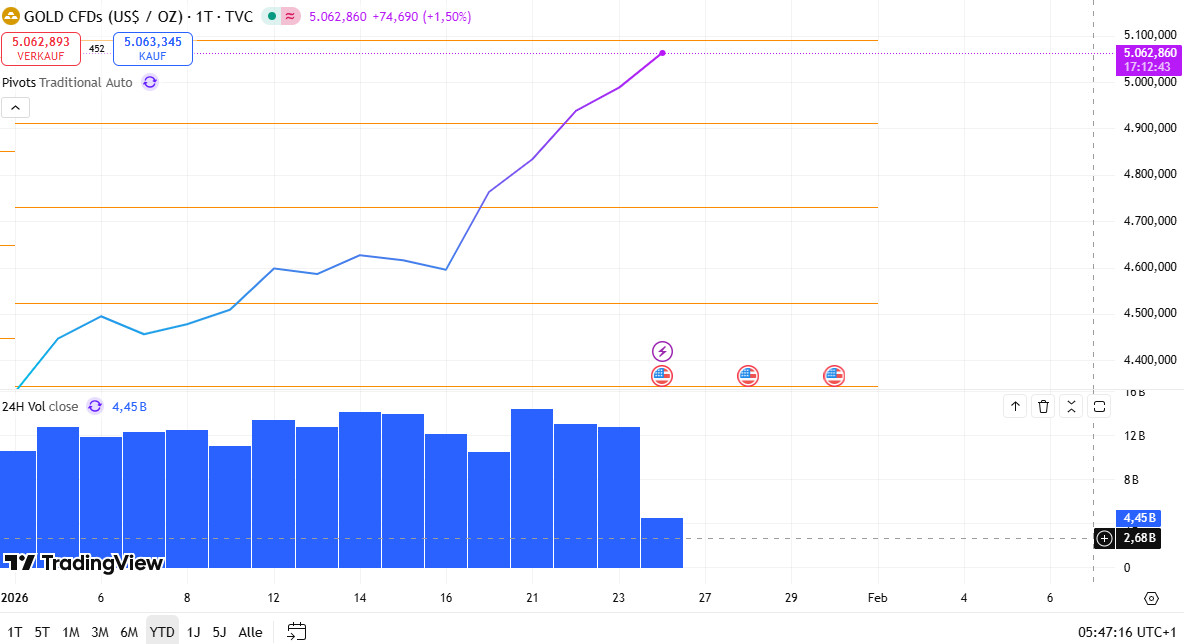Click the red VERKAUF sell button
The width and height of the screenshot is (1184, 644).
(41, 48)
